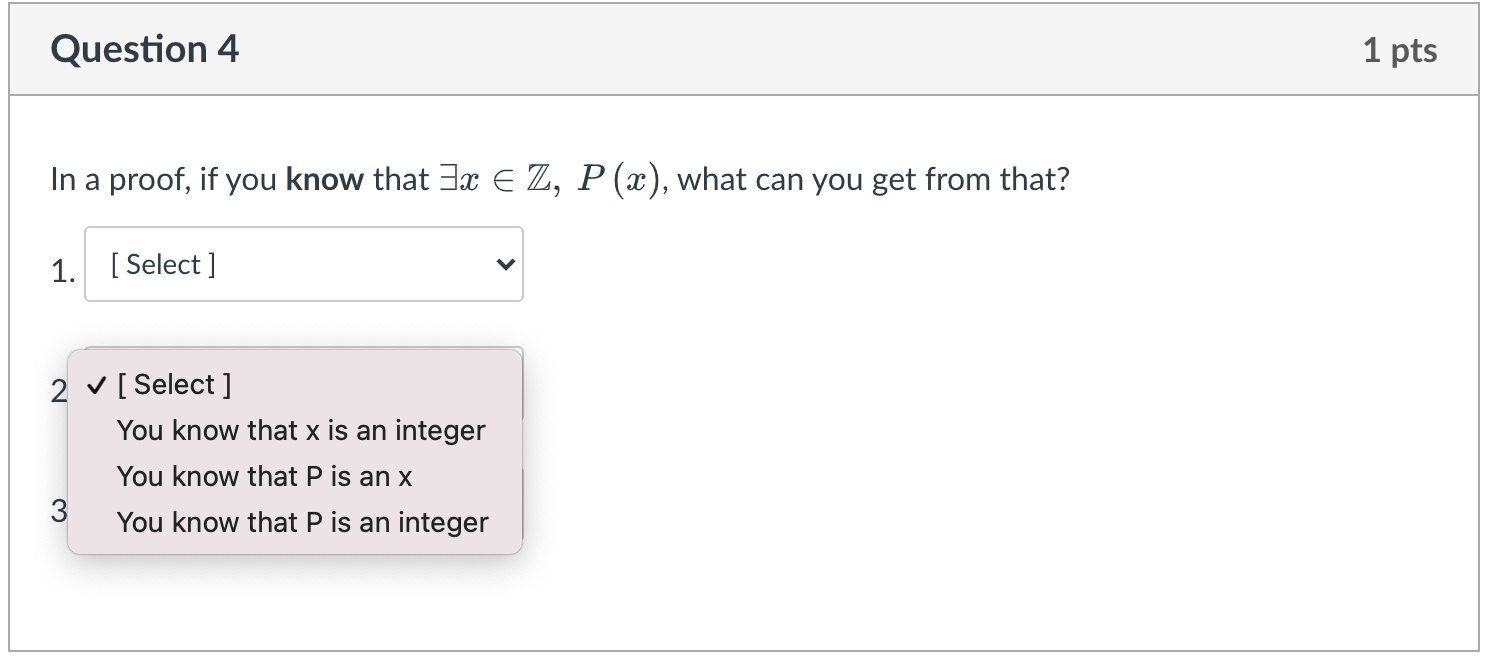Click the highlighted dropdown option panel
Viewport: 1510px width, 668px height.
pyautogui.click(x=295, y=452)
